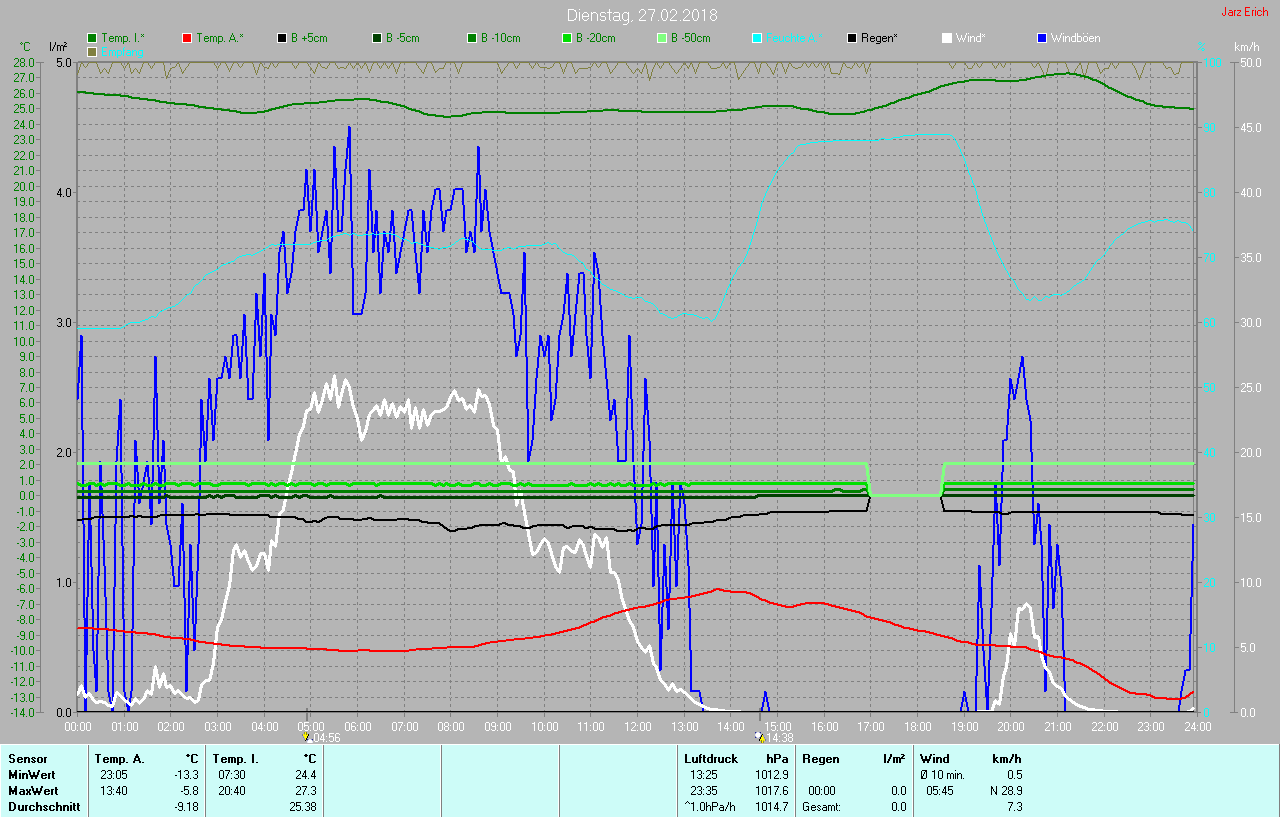Click the B +5cm legend label
Screen dimensions: 1280x817
[310, 38]
